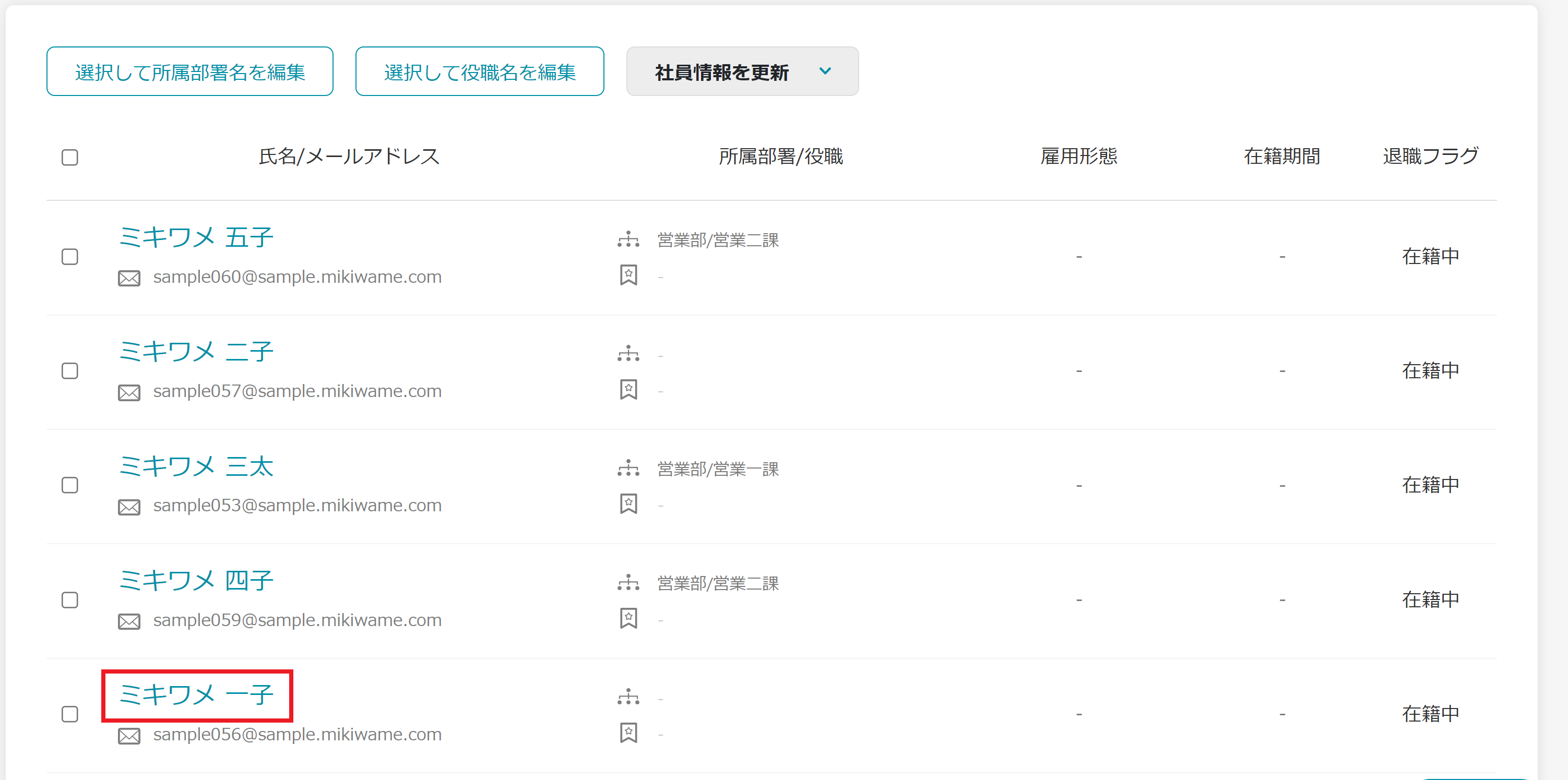The height and width of the screenshot is (780, 1568).
Task: Click the org chart icon next to 営業部/営業二課 for ミキワメ 四子
Action: coord(627,583)
